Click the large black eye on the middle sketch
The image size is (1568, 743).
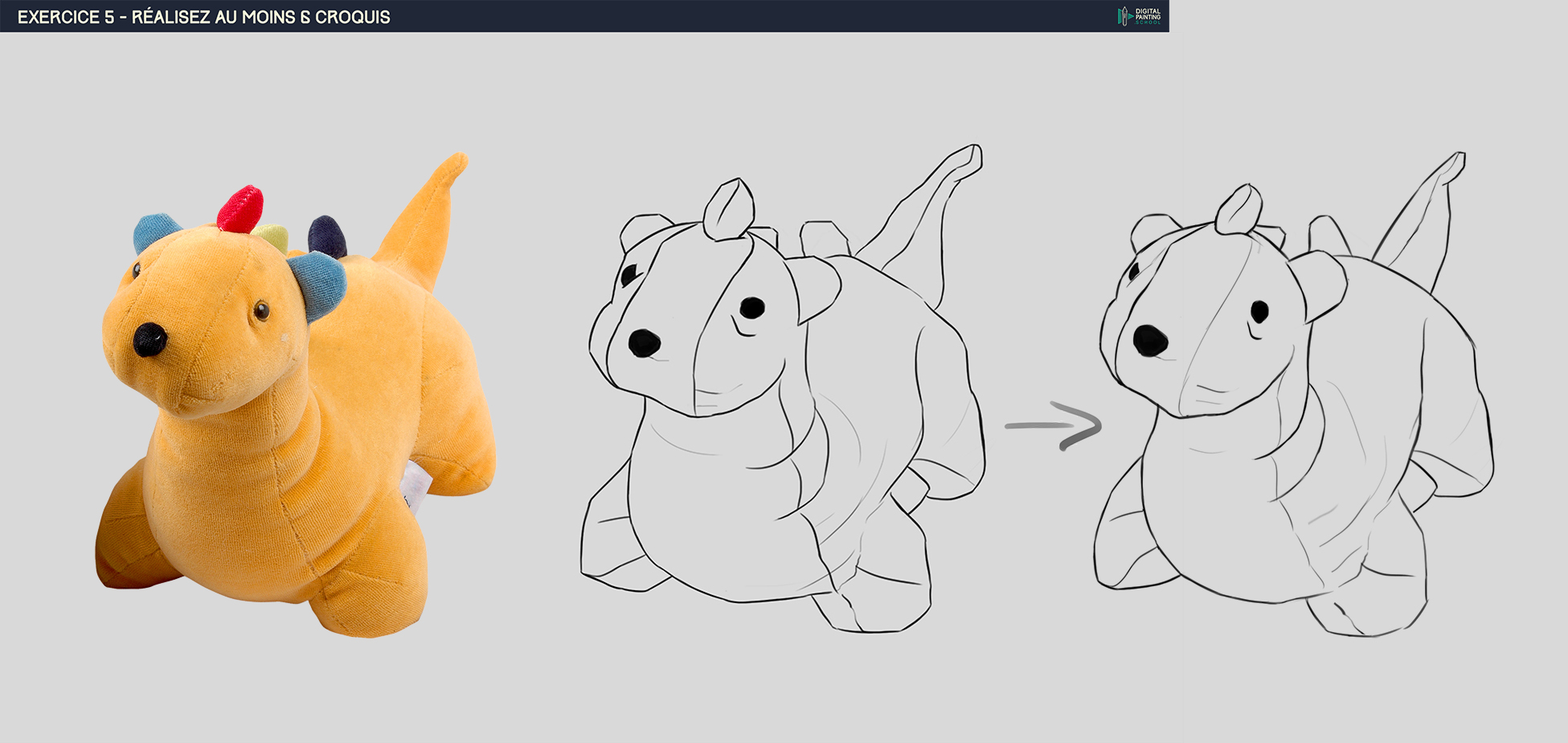[x=752, y=307]
